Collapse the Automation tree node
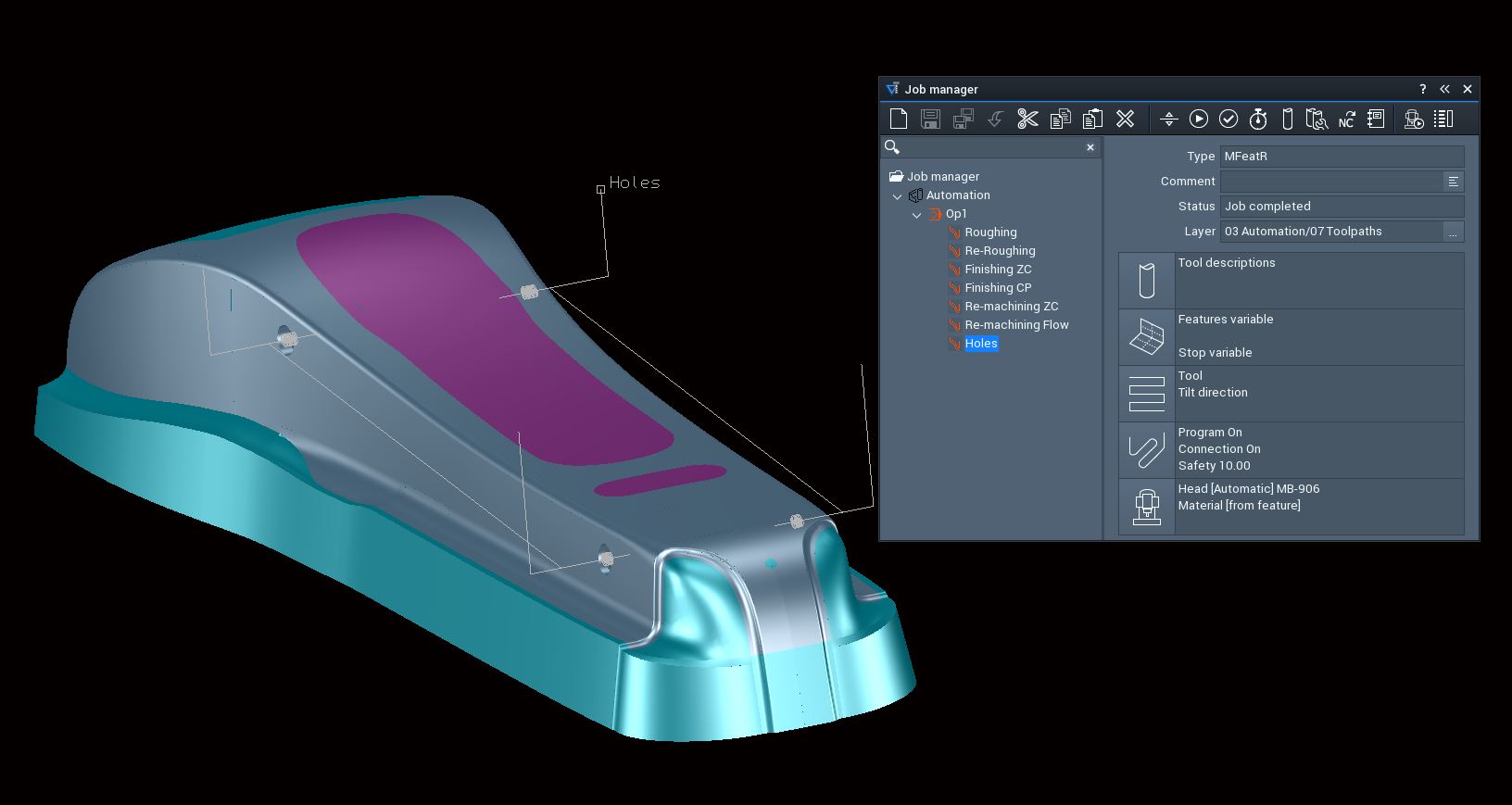The height and width of the screenshot is (805, 1512). tap(897, 195)
